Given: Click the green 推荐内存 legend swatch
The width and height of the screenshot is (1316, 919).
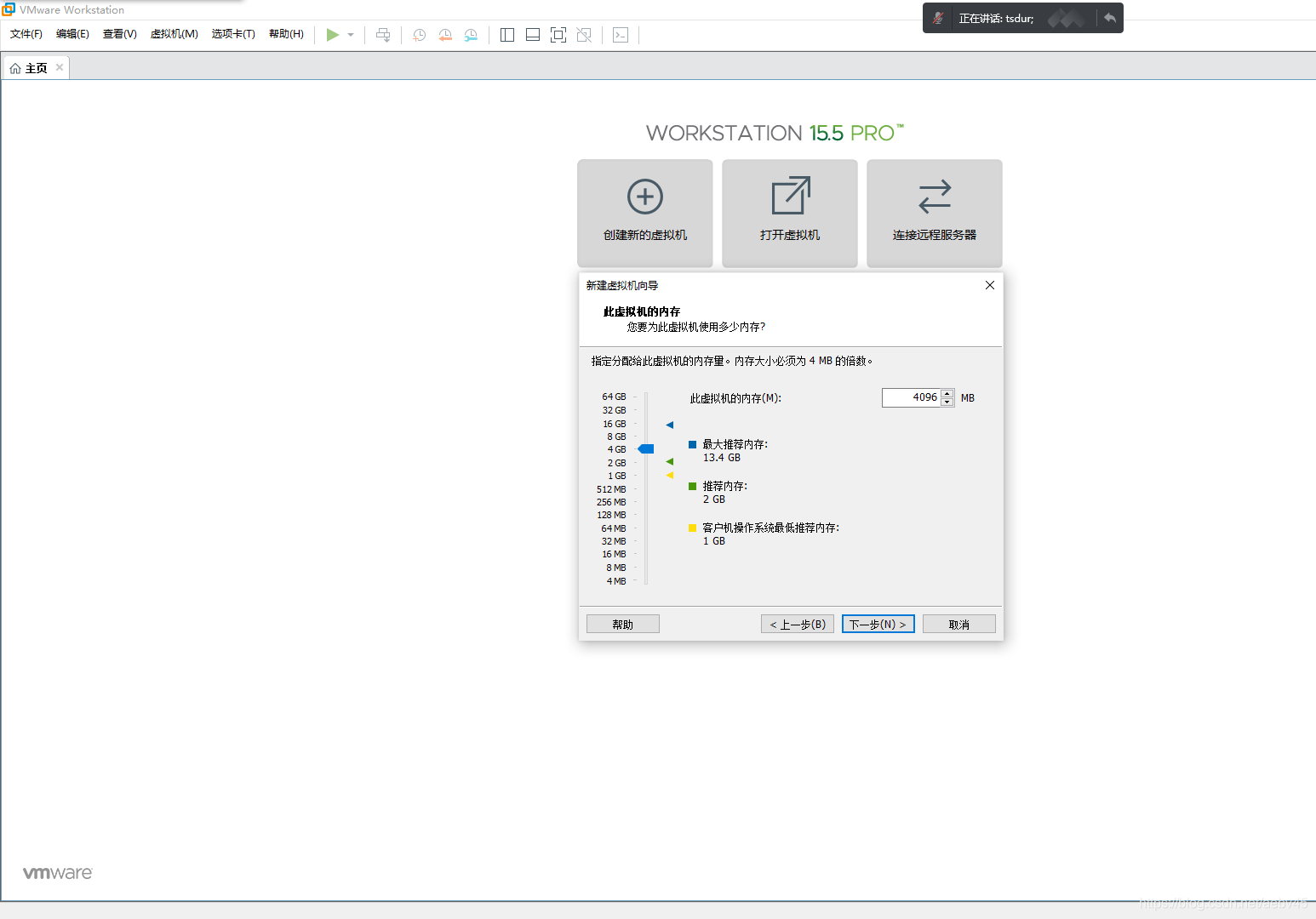Looking at the screenshot, I should tap(692, 486).
